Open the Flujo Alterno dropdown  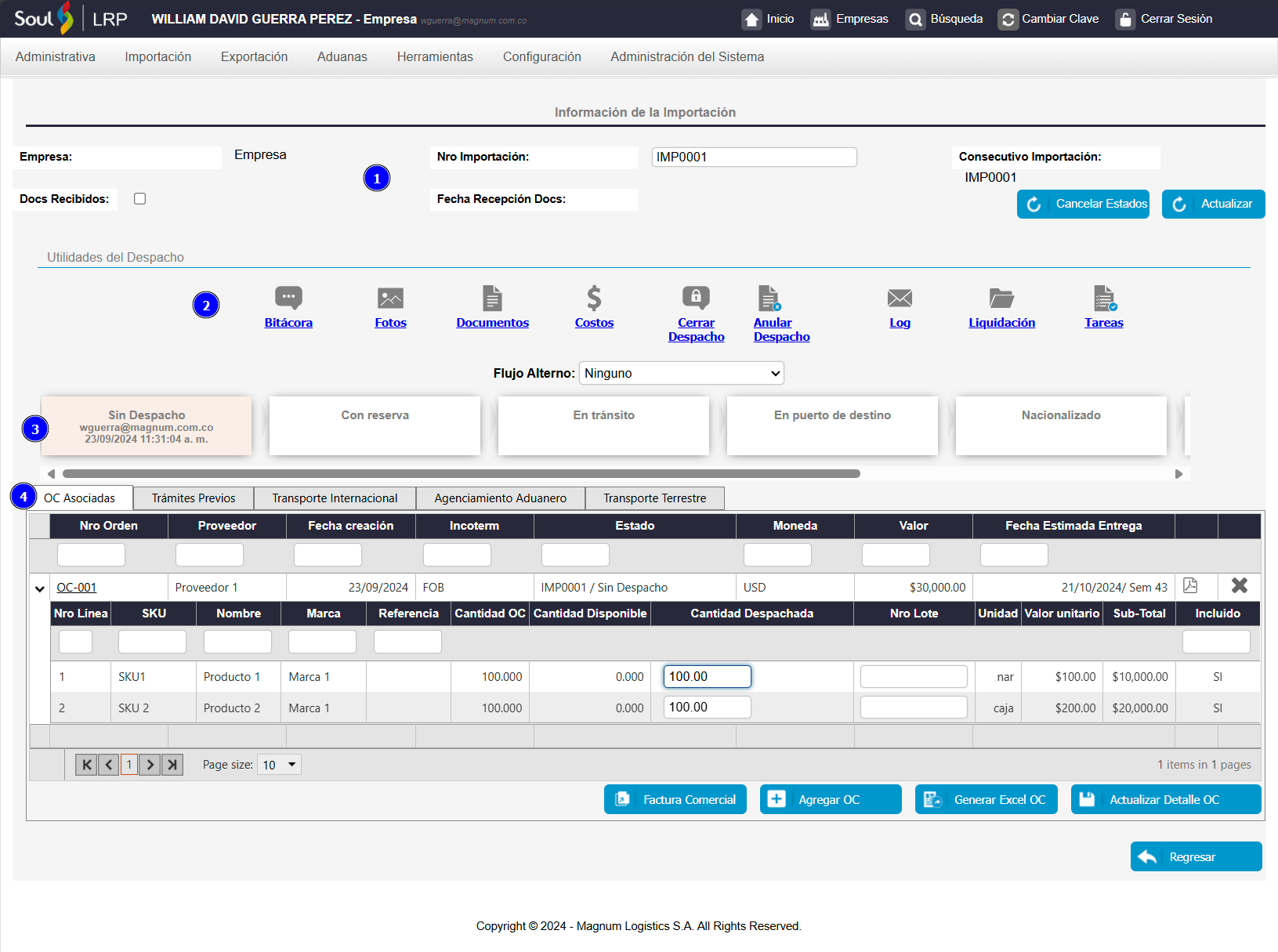681,373
